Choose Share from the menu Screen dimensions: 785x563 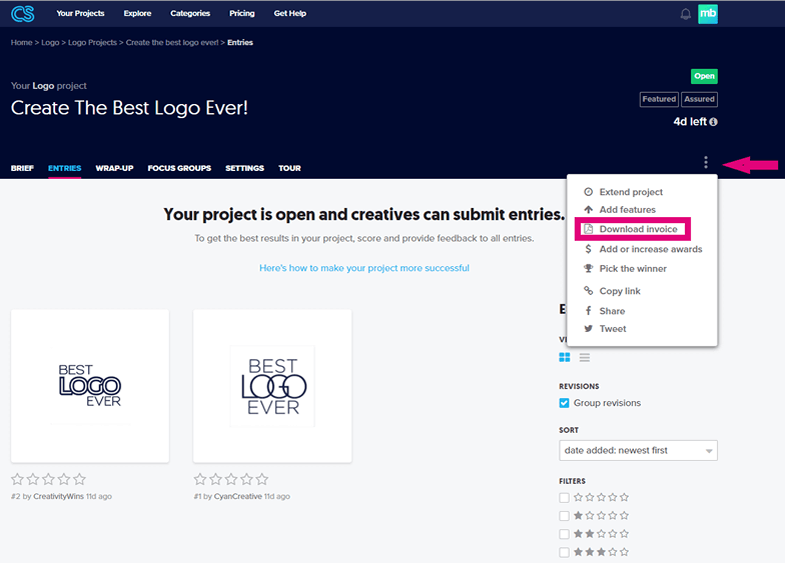(612, 311)
